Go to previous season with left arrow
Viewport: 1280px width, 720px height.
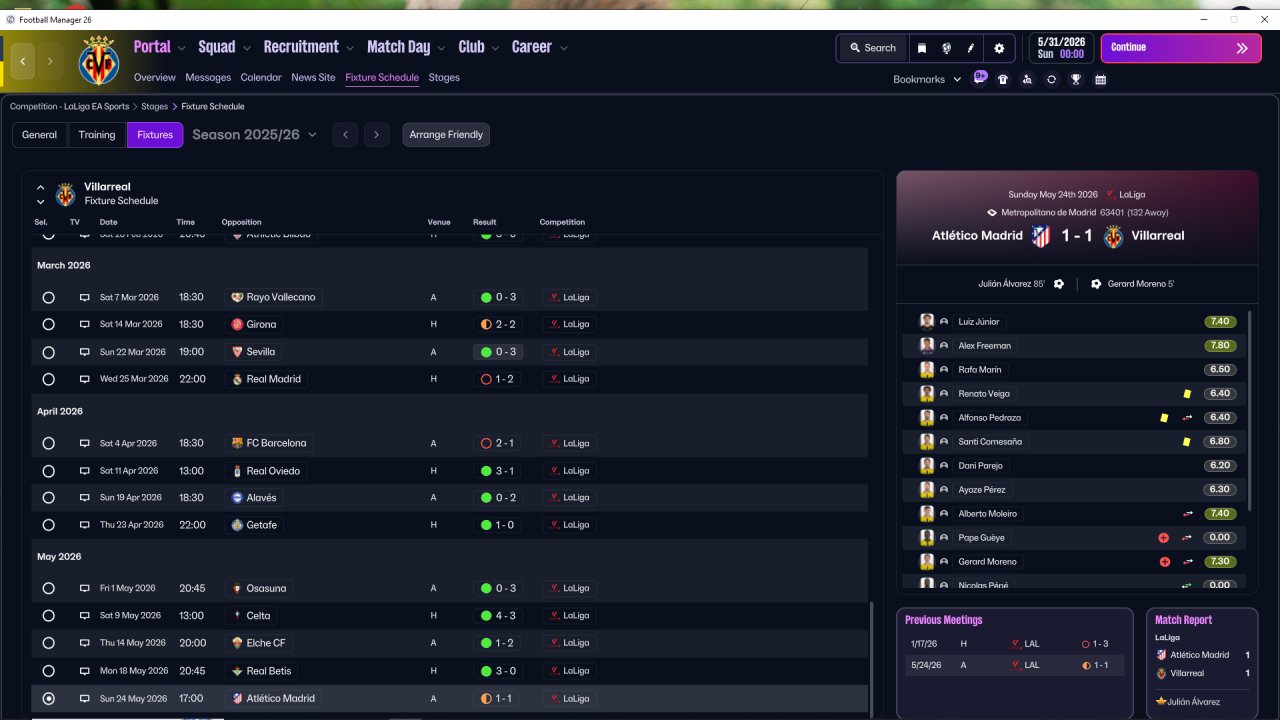[x=345, y=135]
